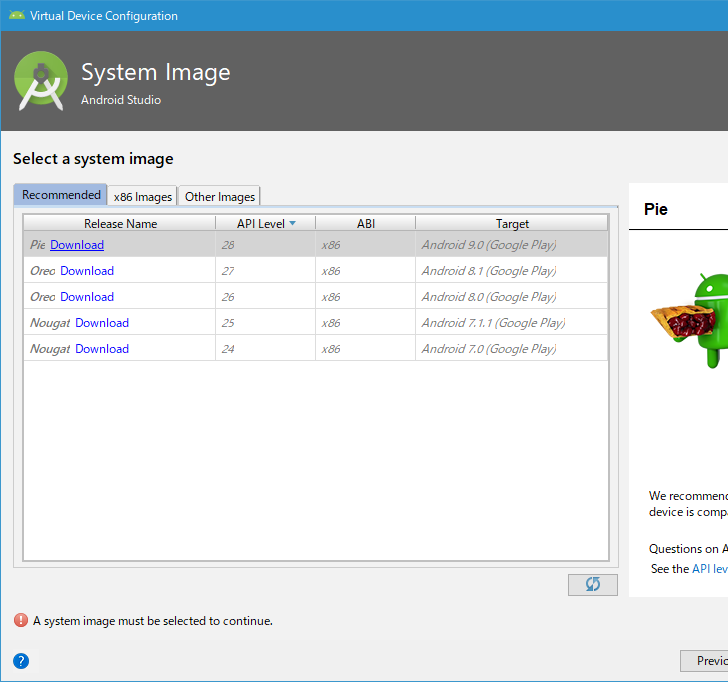
Task: Click the small Android icon in title bar
Action: [x=16, y=15]
